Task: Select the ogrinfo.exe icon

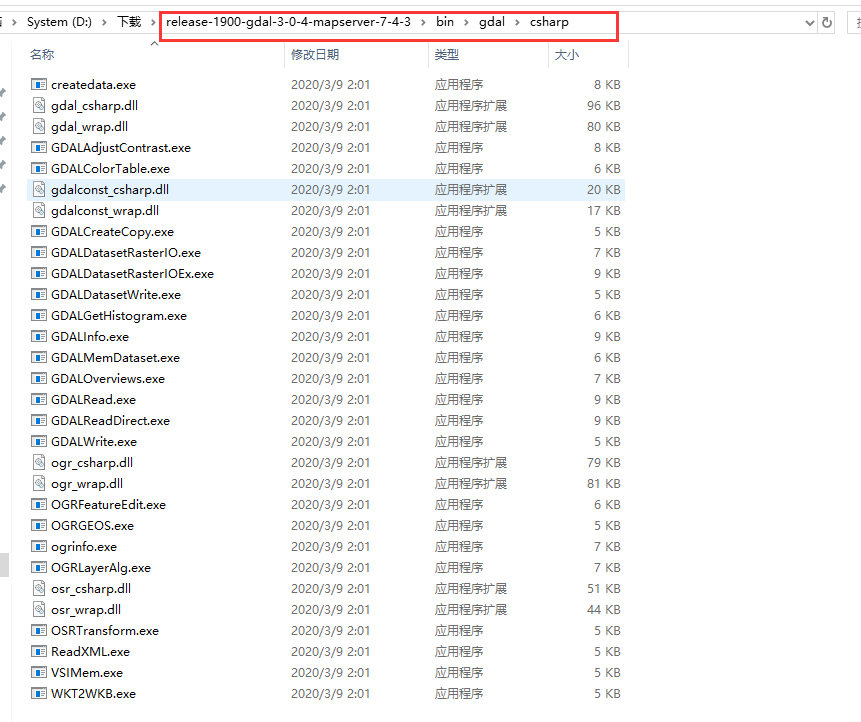Action: (39, 546)
